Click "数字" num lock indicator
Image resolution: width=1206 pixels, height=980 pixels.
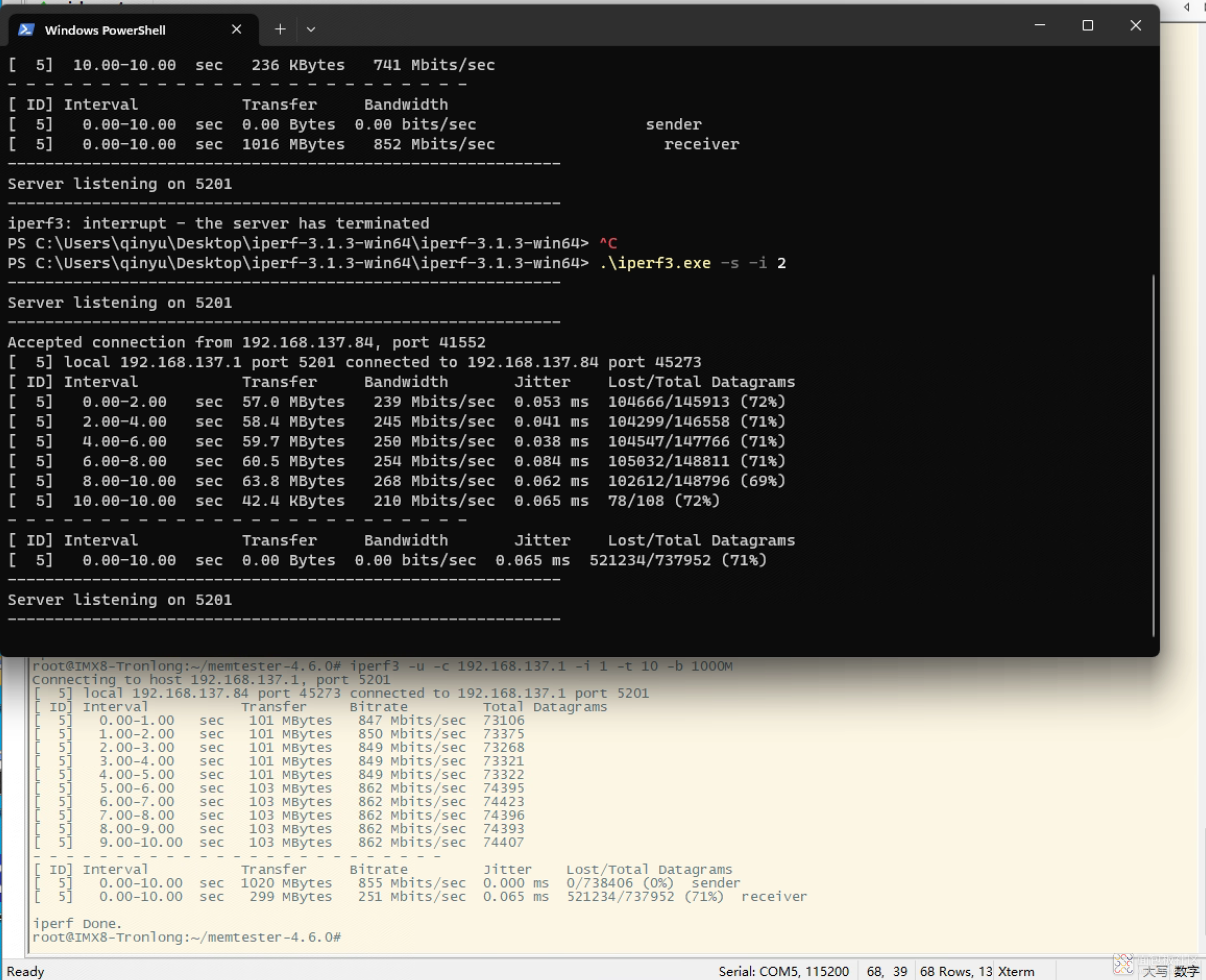pyautogui.click(x=1187, y=972)
